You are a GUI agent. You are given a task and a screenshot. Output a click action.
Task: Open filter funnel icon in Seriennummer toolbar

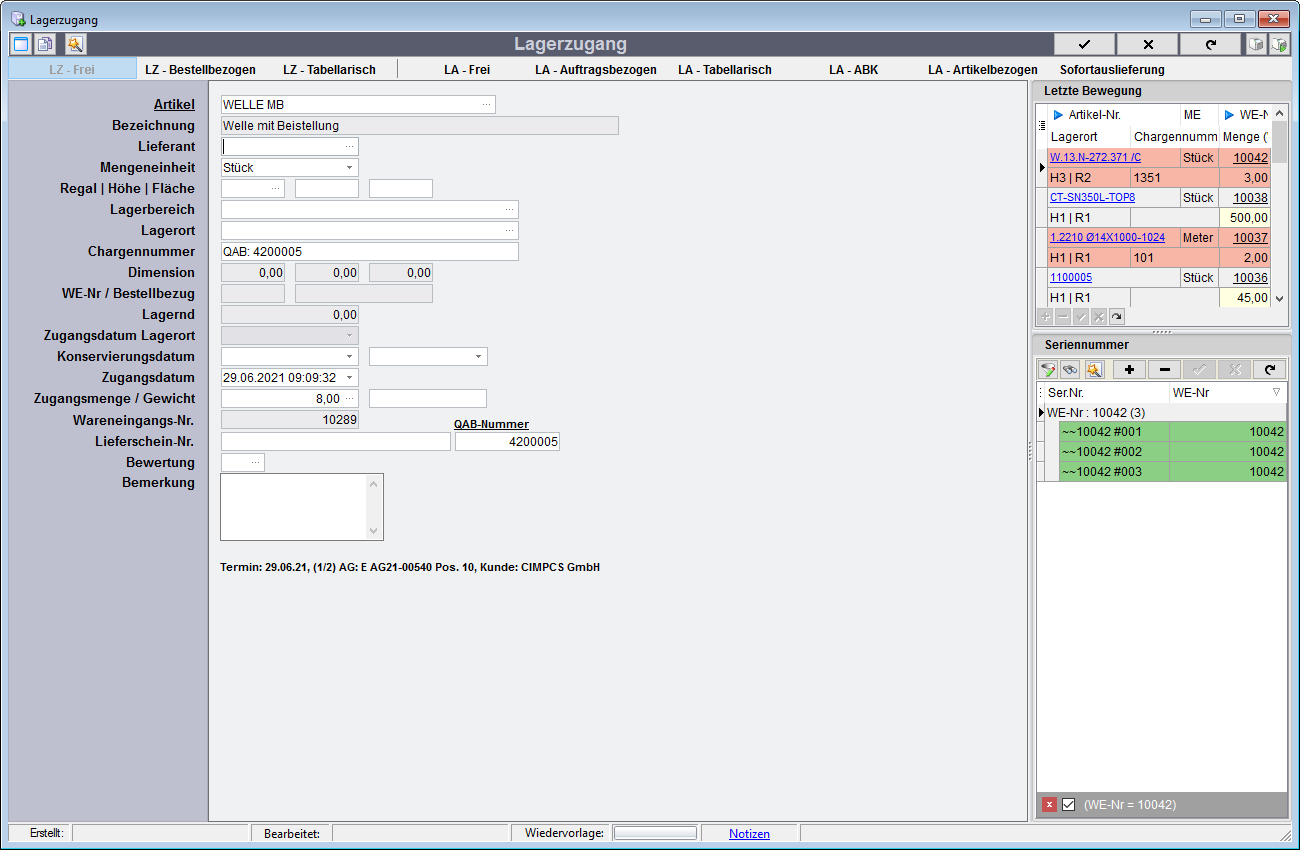click(x=1047, y=369)
